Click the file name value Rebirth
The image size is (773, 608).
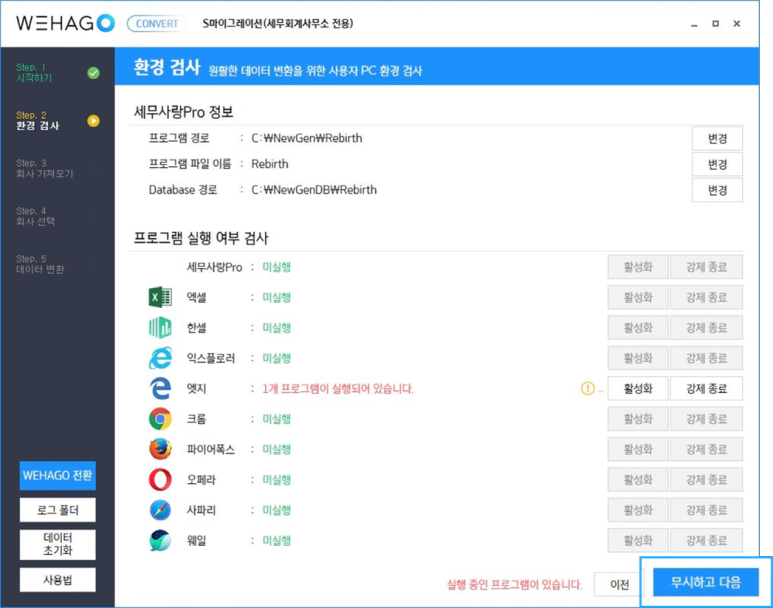pos(270,164)
